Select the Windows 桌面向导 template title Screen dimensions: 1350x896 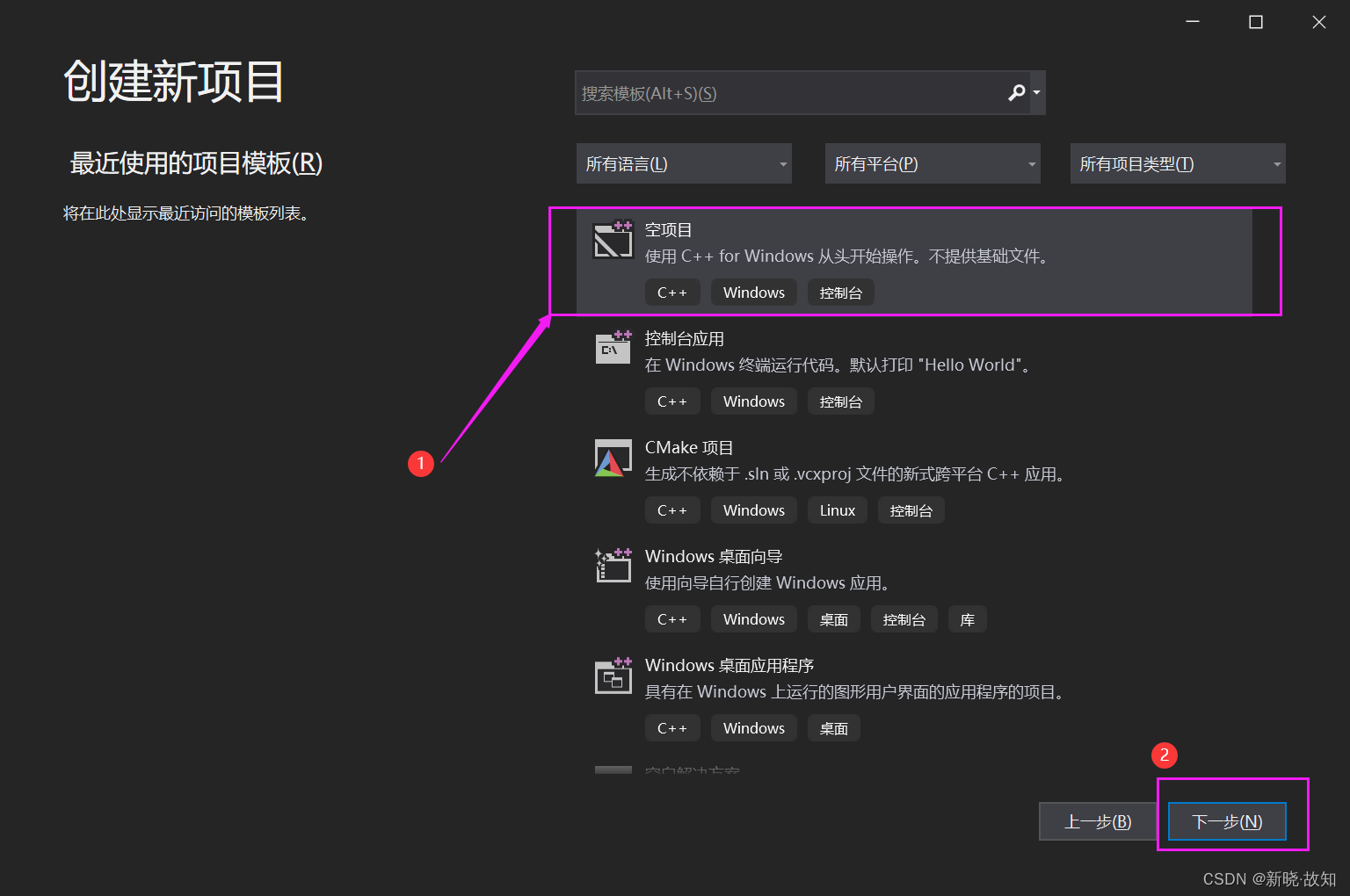click(714, 557)
